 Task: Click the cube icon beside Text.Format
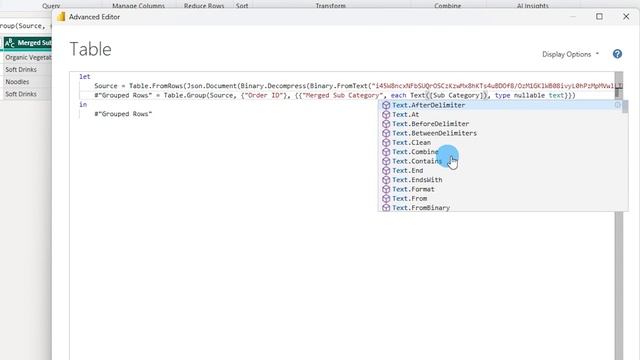(386, 189)
